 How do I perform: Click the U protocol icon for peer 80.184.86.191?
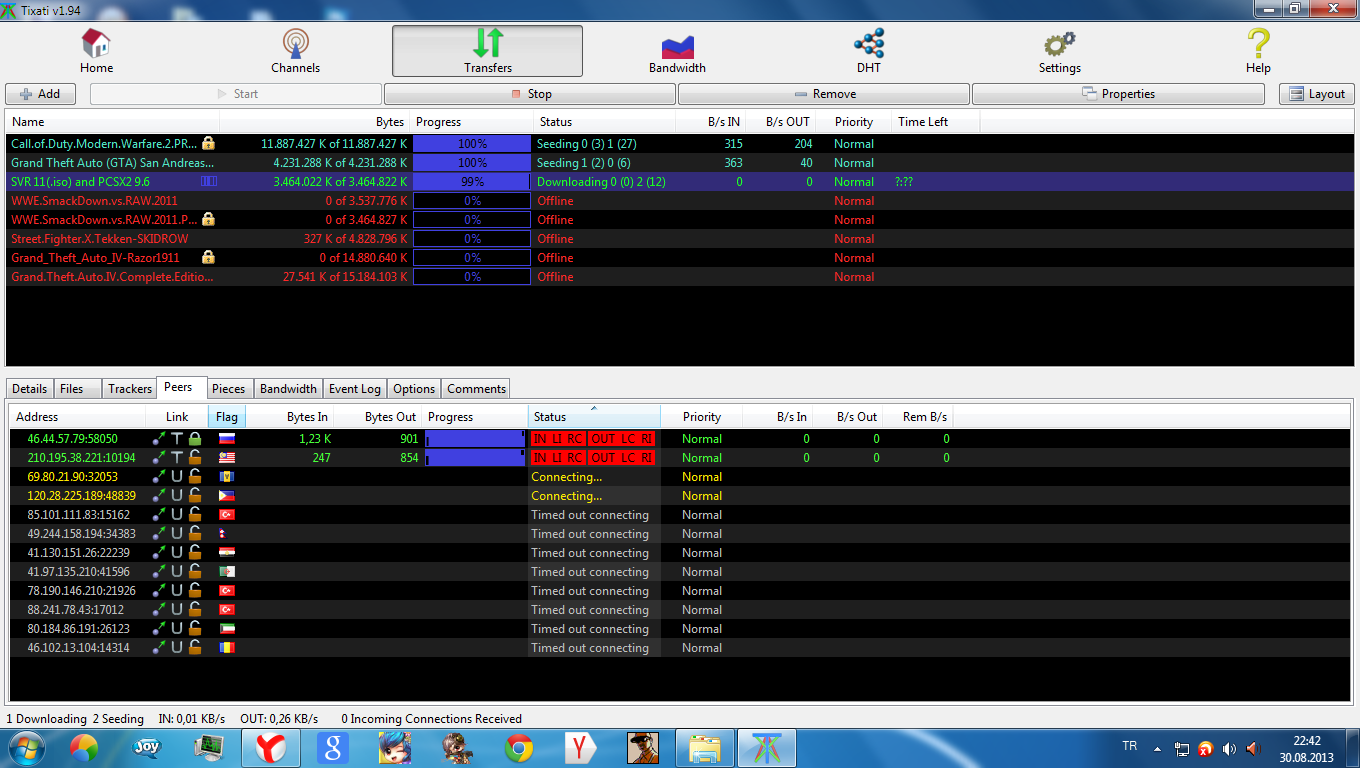(x=177, y=628)
